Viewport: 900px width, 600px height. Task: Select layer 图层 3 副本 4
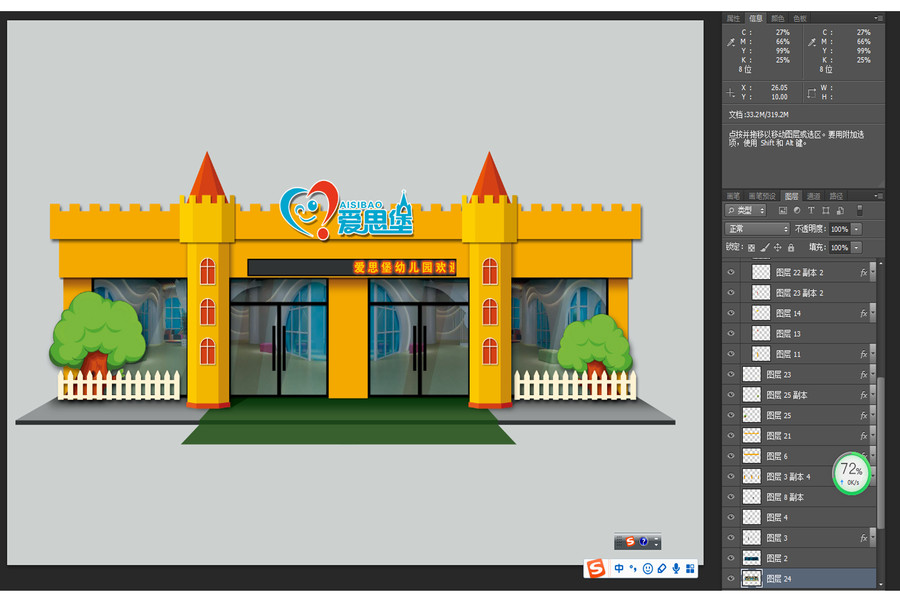800,477
